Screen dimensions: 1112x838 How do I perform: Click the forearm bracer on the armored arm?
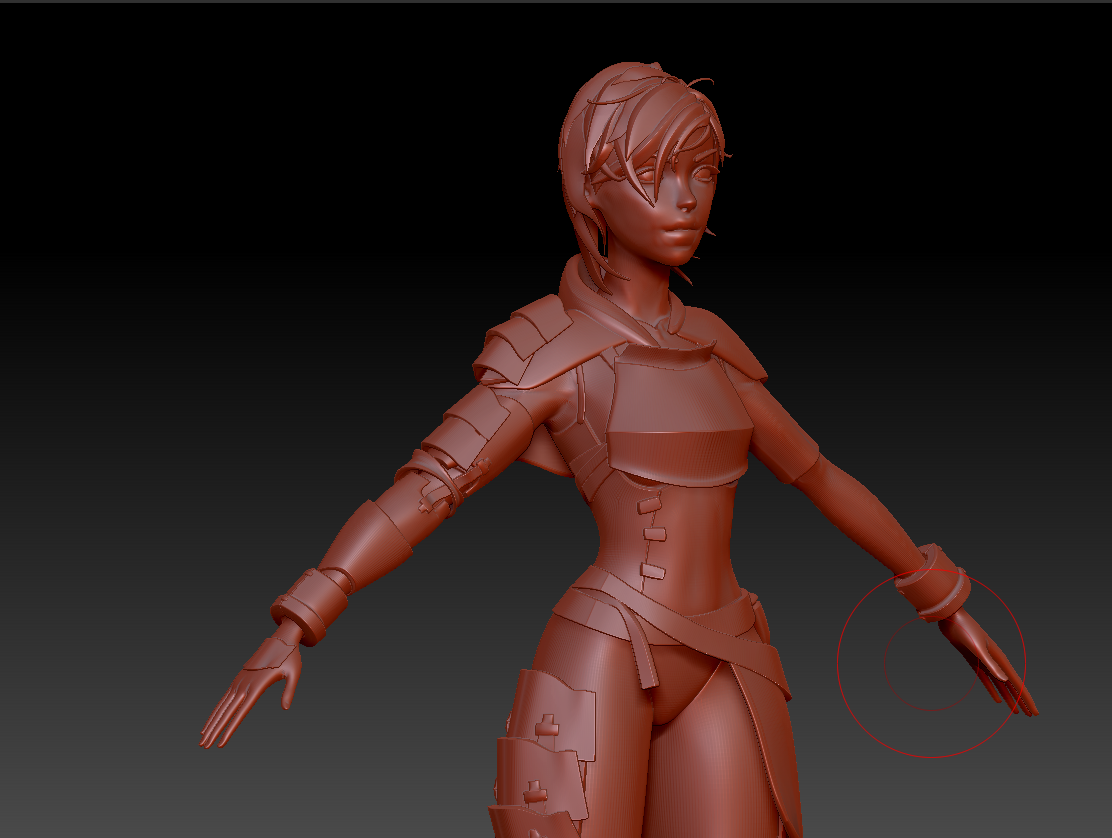[x=368, y=542]
